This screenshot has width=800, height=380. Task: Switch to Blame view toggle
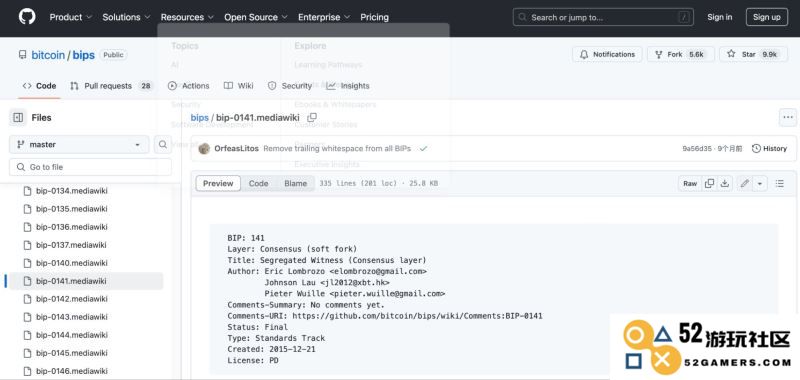coord(295,184)
